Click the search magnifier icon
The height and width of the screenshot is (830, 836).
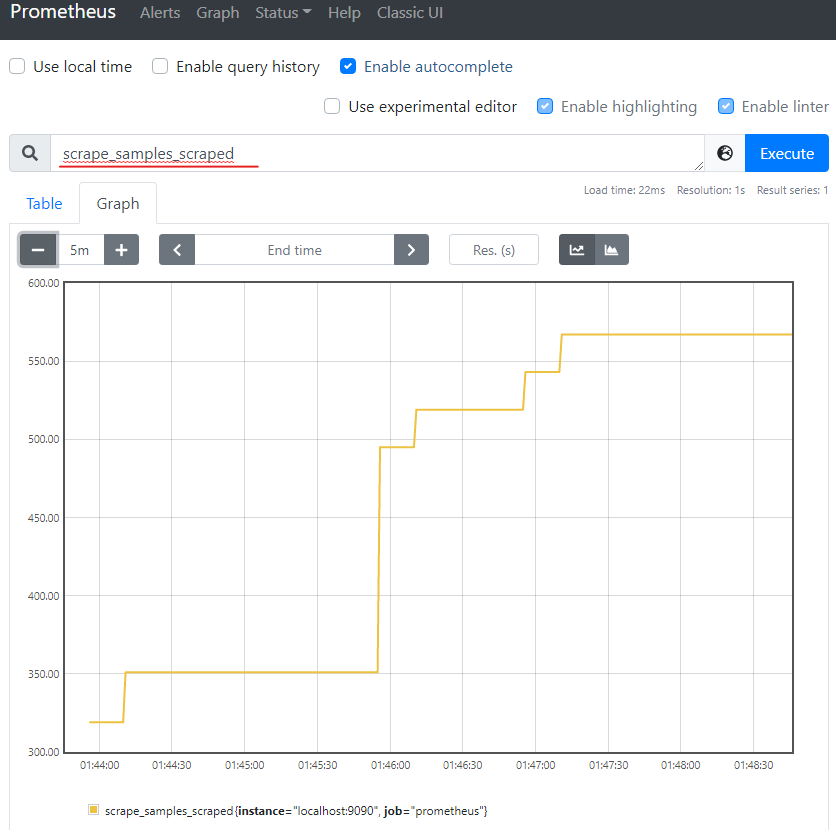tap(30, 153)
